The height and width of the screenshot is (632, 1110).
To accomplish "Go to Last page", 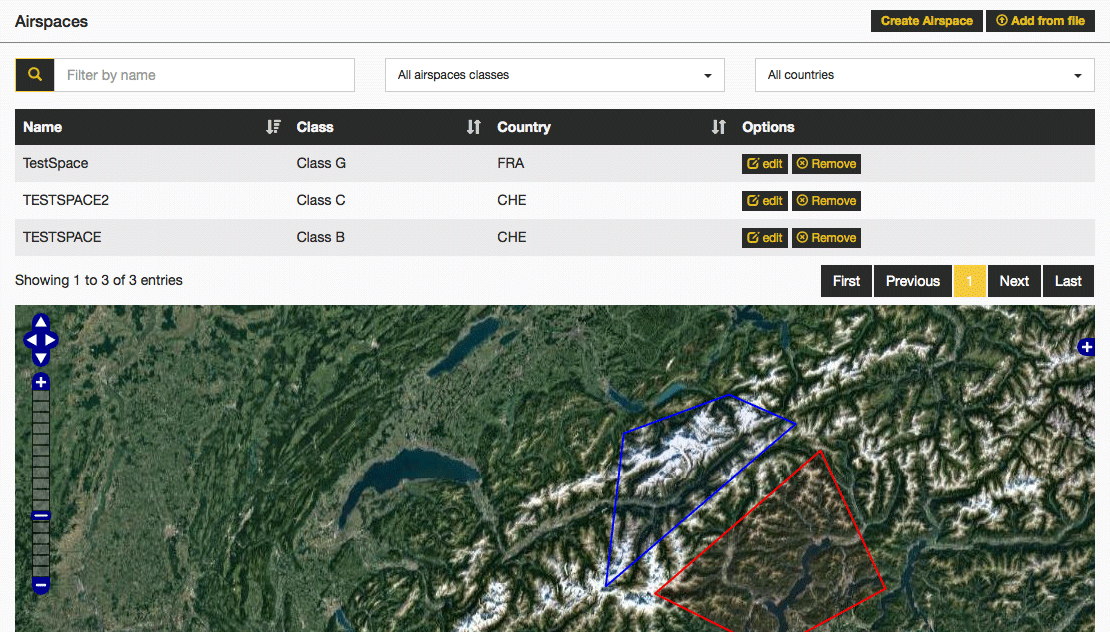I will [x=1068, y=281].
